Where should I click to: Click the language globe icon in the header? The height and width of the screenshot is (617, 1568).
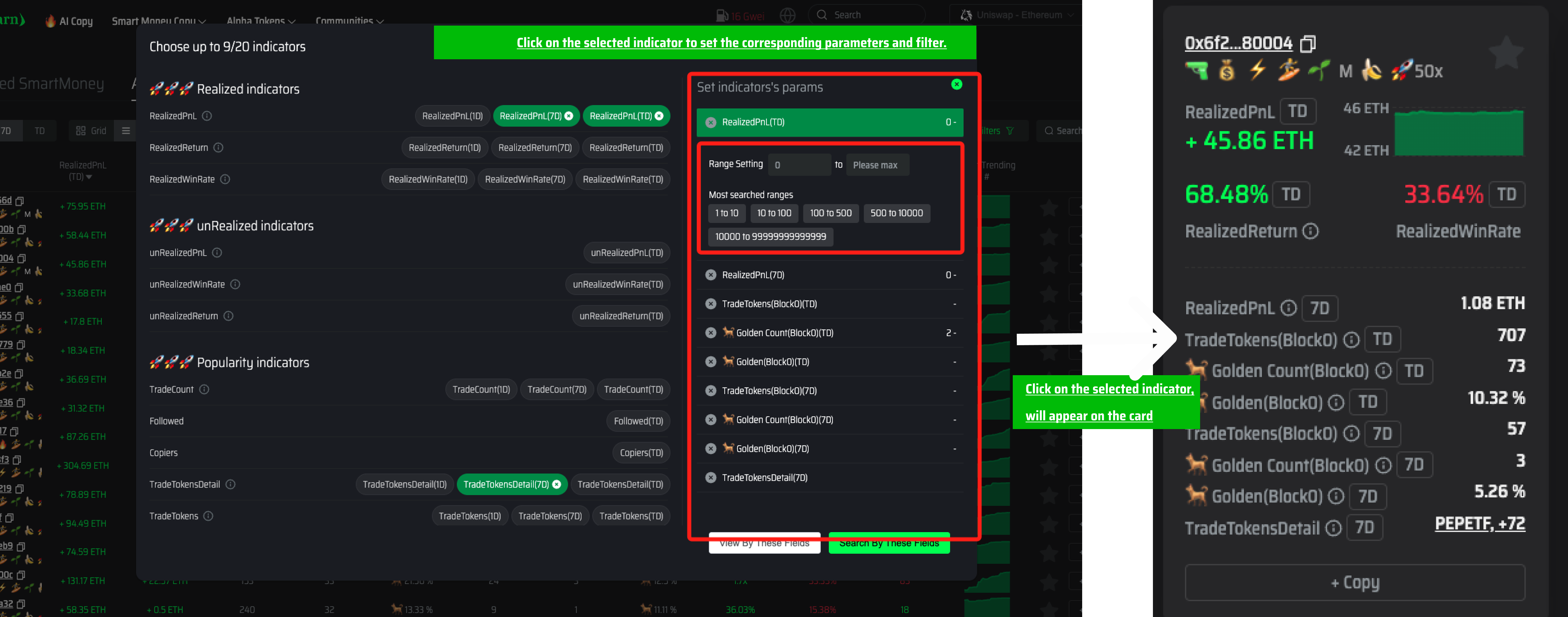pyautogui.click(x=788, y=16)
